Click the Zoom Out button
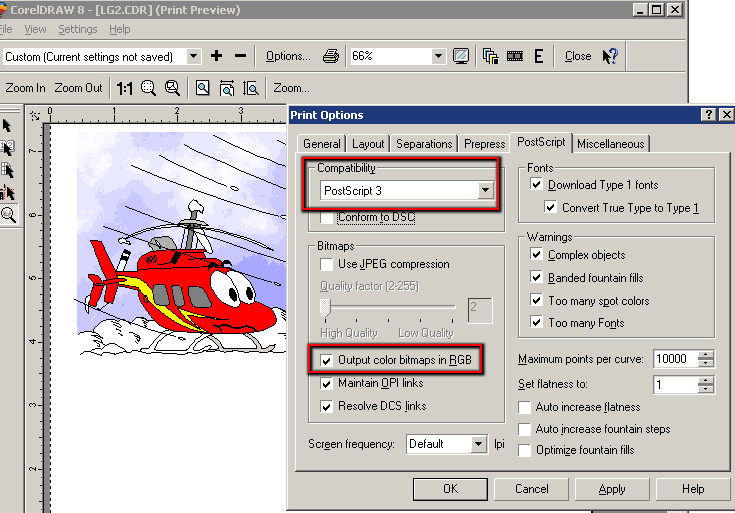The height and width of the screenshot is (513, 735). point(78,88)
